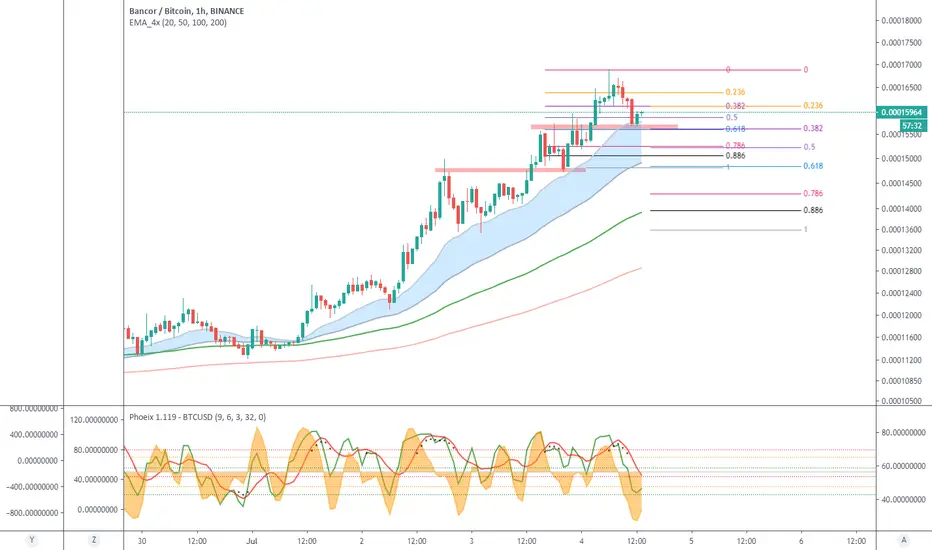Select the far-right pink 0.786 Fibonacci label
Image resolution: width=932 pixels, height=550 pixels.
point(813,193)
